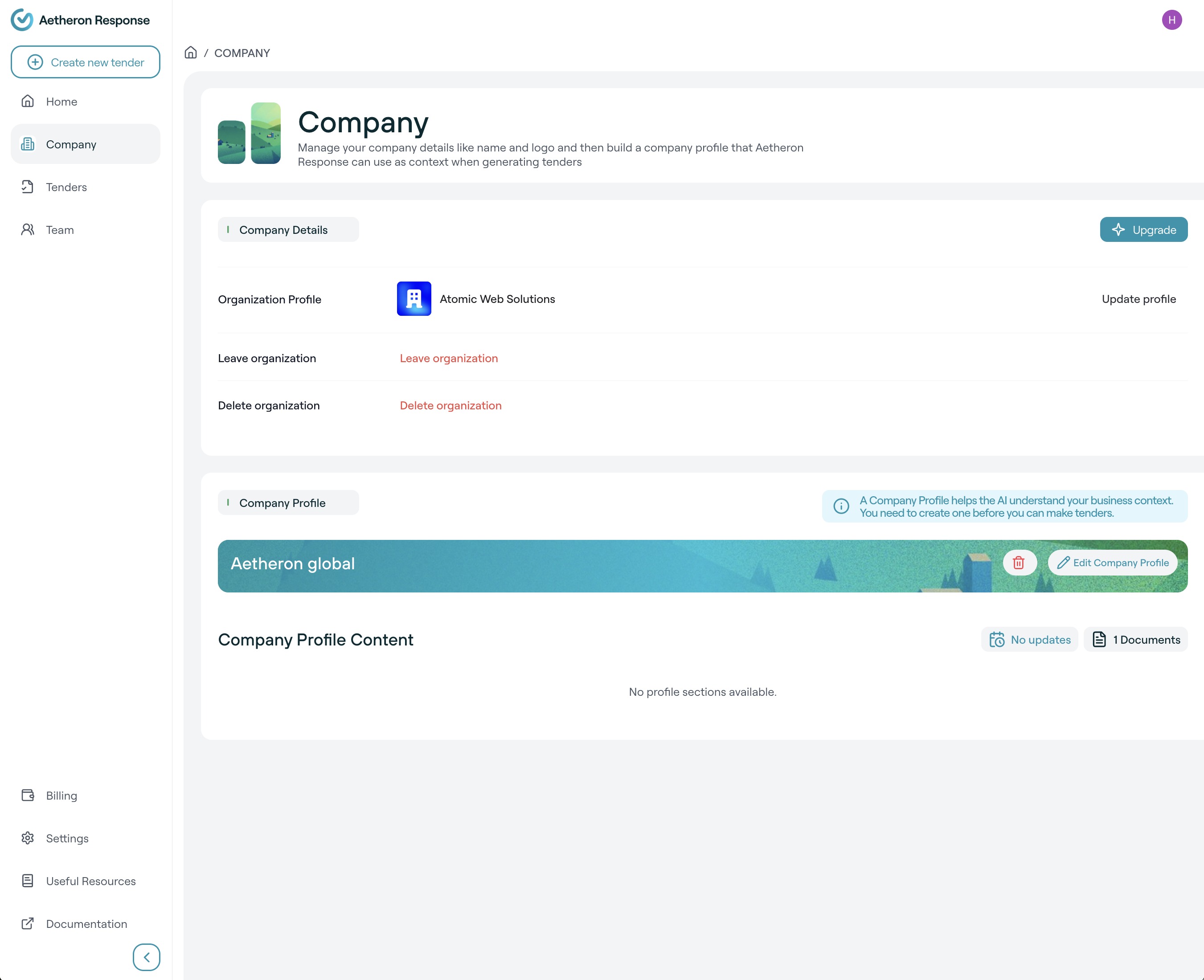The height and width of the screenshot is (980, 1204).
Task: Click the red Delete organization link
Action: (450, 405)
